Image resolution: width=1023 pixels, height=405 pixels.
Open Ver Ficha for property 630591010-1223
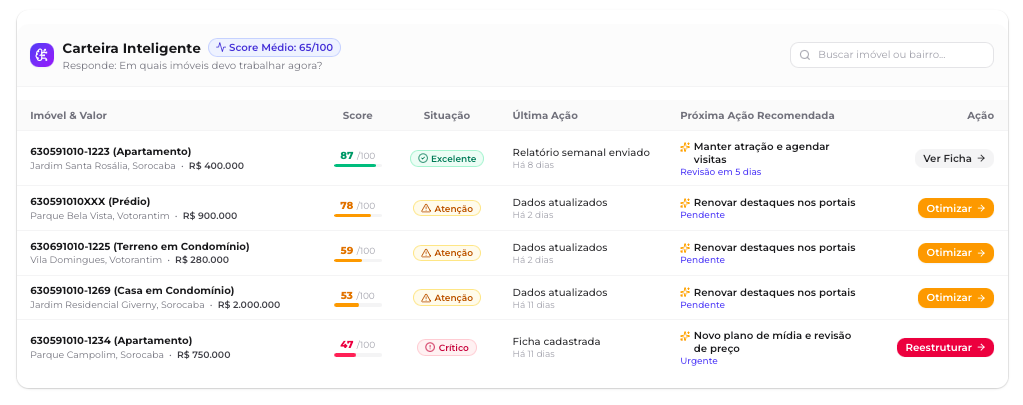(954, 158)
